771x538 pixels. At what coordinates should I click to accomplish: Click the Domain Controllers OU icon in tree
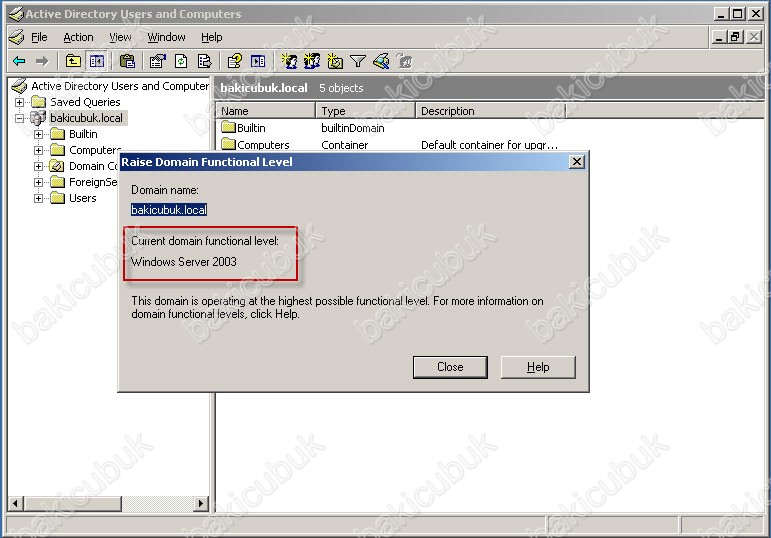57,166
